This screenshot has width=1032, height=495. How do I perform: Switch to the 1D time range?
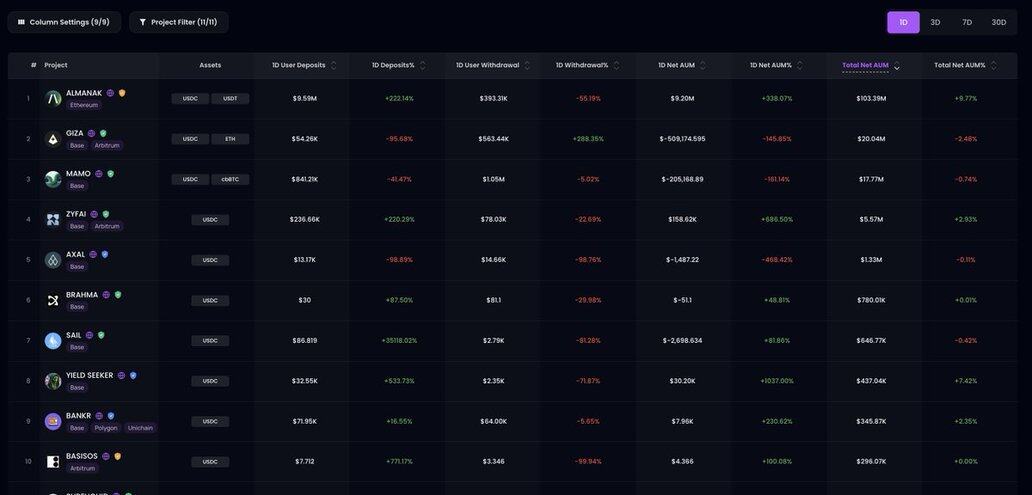(x=903, y=22)
